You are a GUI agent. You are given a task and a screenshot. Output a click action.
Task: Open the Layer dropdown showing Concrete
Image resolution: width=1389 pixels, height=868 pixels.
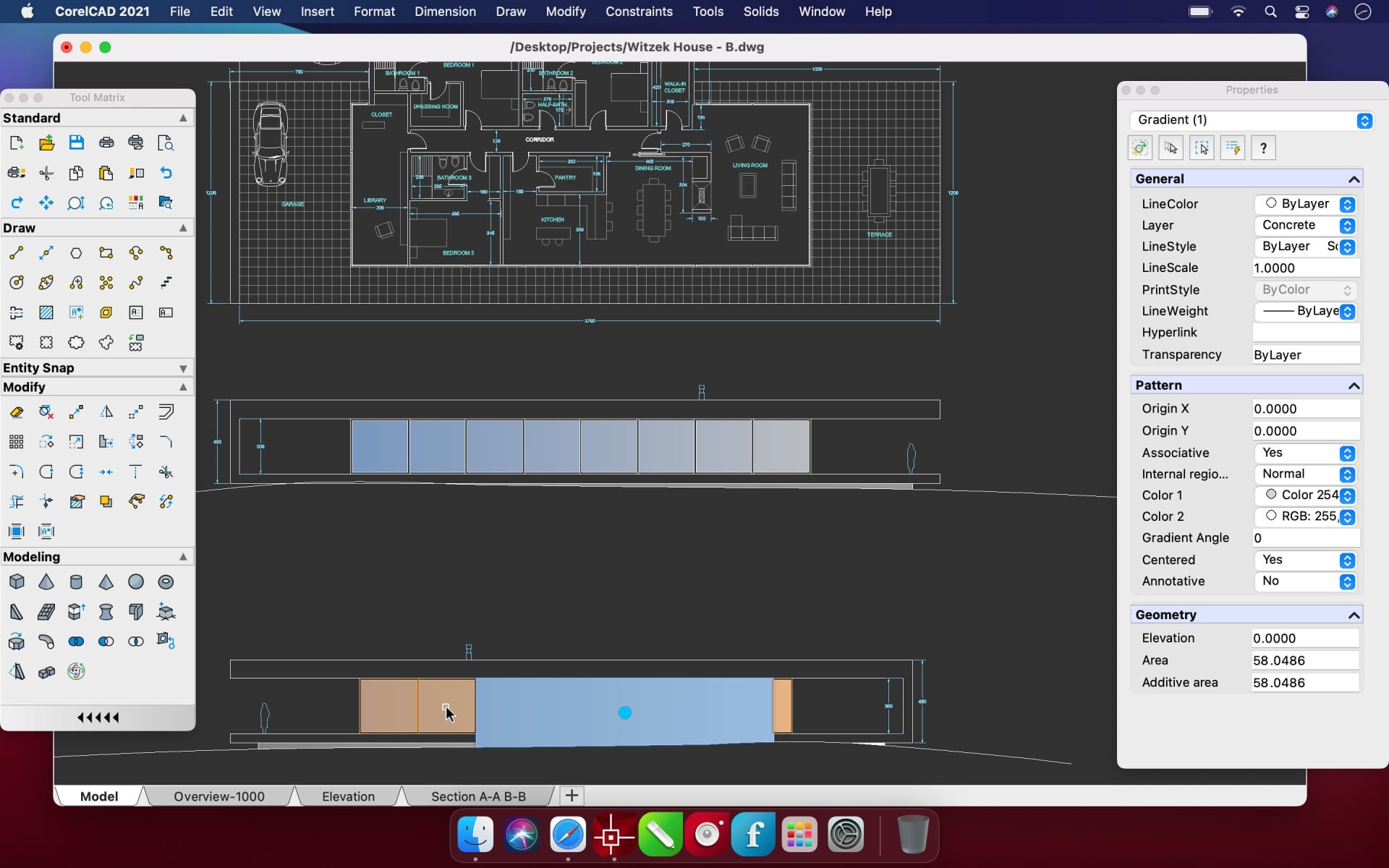click(x=1306, y=225)
